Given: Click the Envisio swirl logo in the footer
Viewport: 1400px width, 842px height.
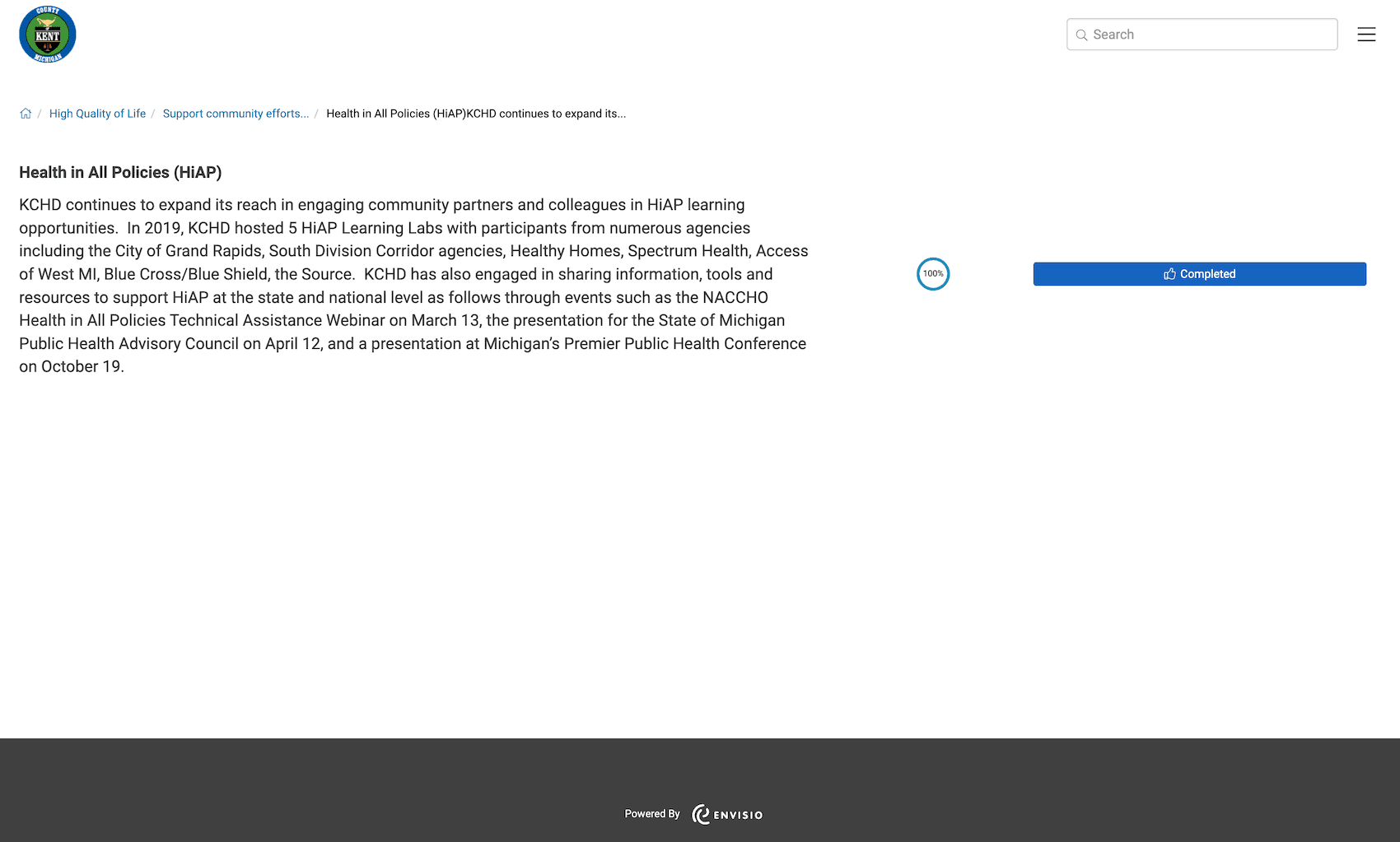Looking at the screenshot, I should 701,814.
